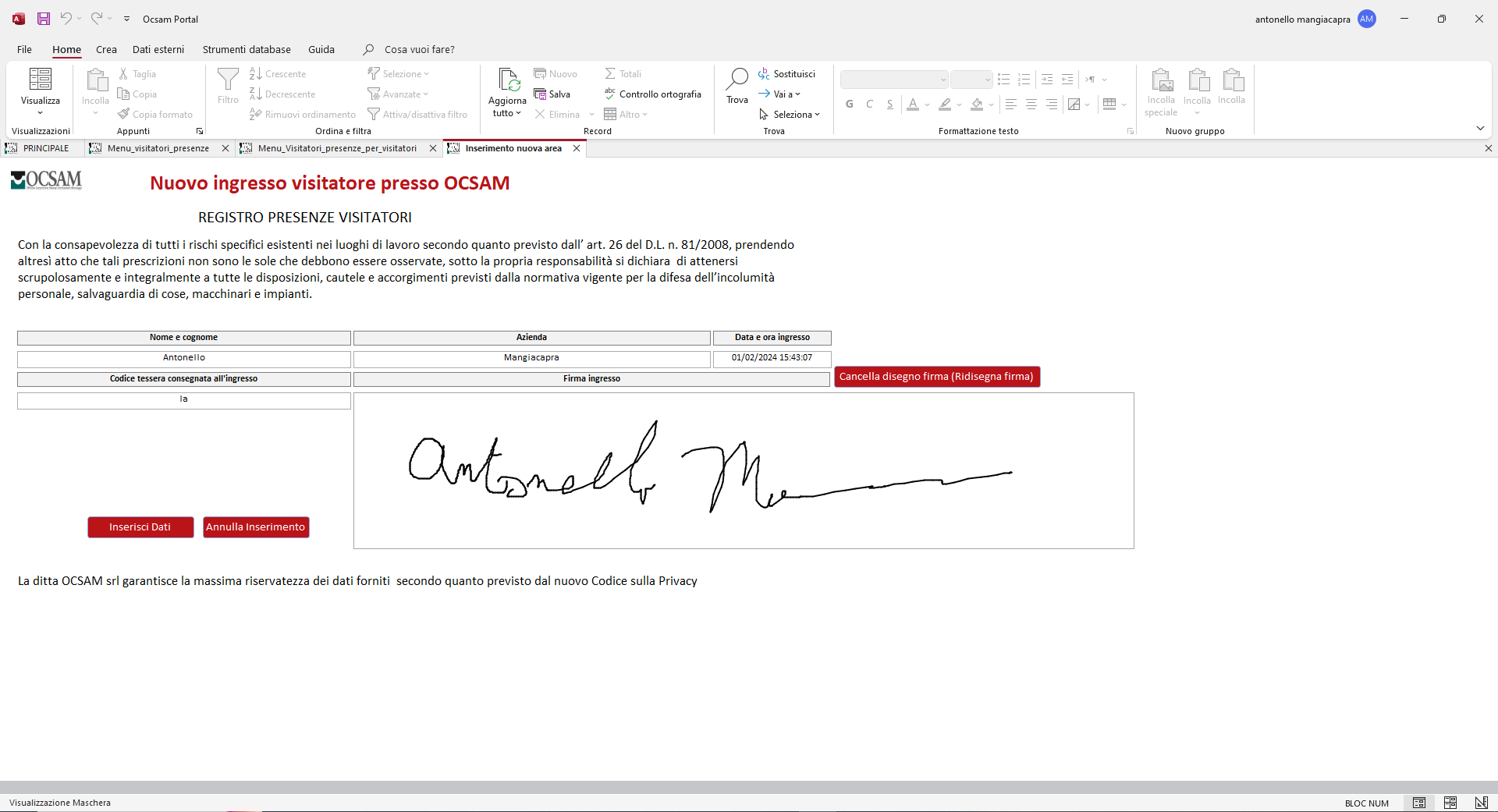Click the Aggiorna tutto refresh icon

[509, 80]
